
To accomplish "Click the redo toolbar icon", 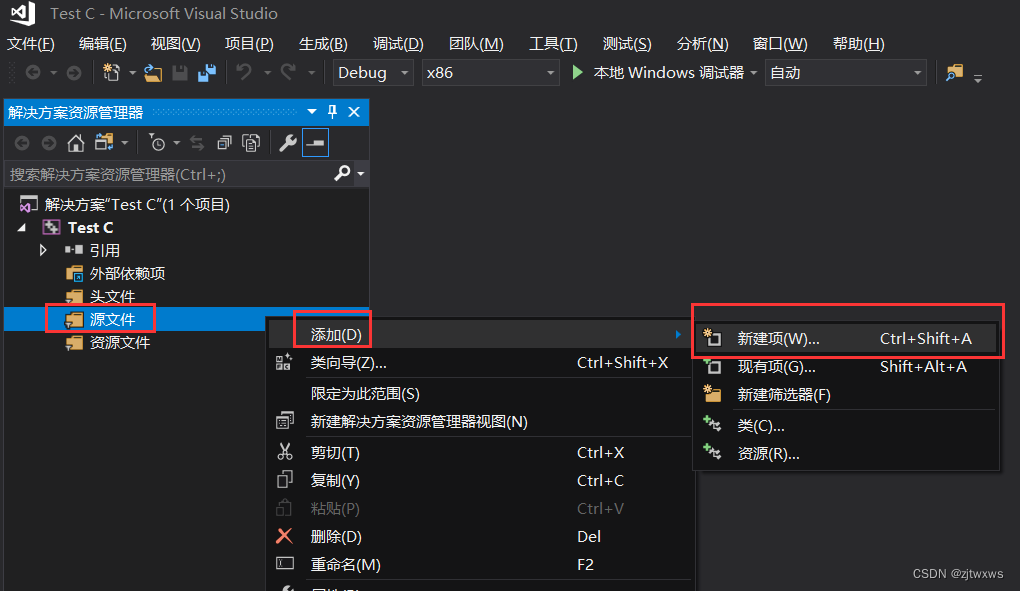I will pos(288,72).
